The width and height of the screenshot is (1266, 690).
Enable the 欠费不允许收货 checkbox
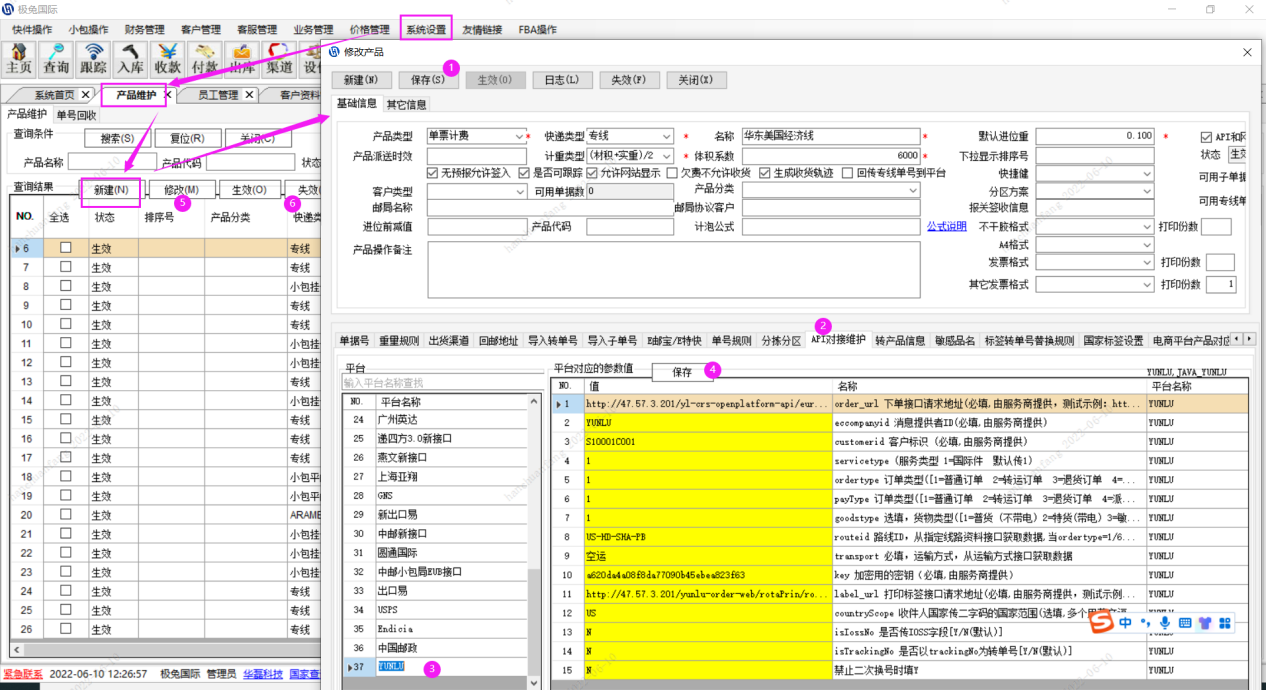[x=673, y=172]
